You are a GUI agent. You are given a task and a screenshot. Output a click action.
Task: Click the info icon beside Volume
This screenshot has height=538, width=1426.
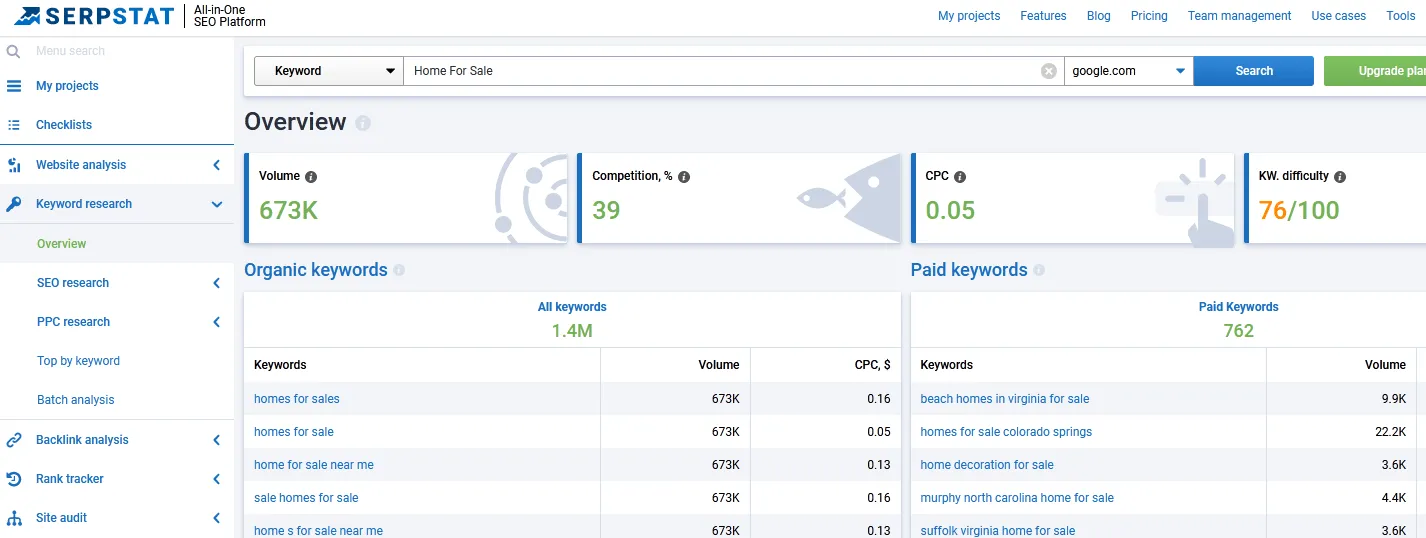311,177
